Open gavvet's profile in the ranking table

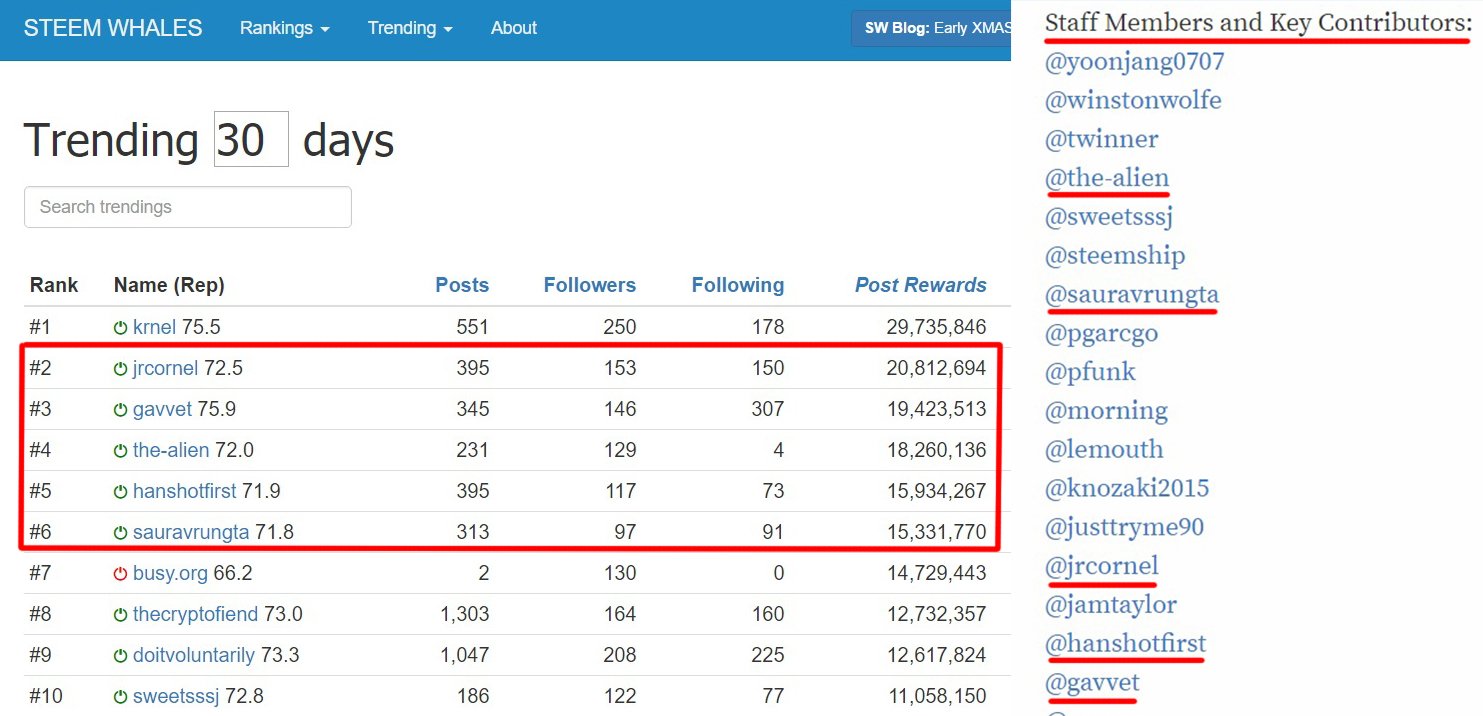point(162,409)
